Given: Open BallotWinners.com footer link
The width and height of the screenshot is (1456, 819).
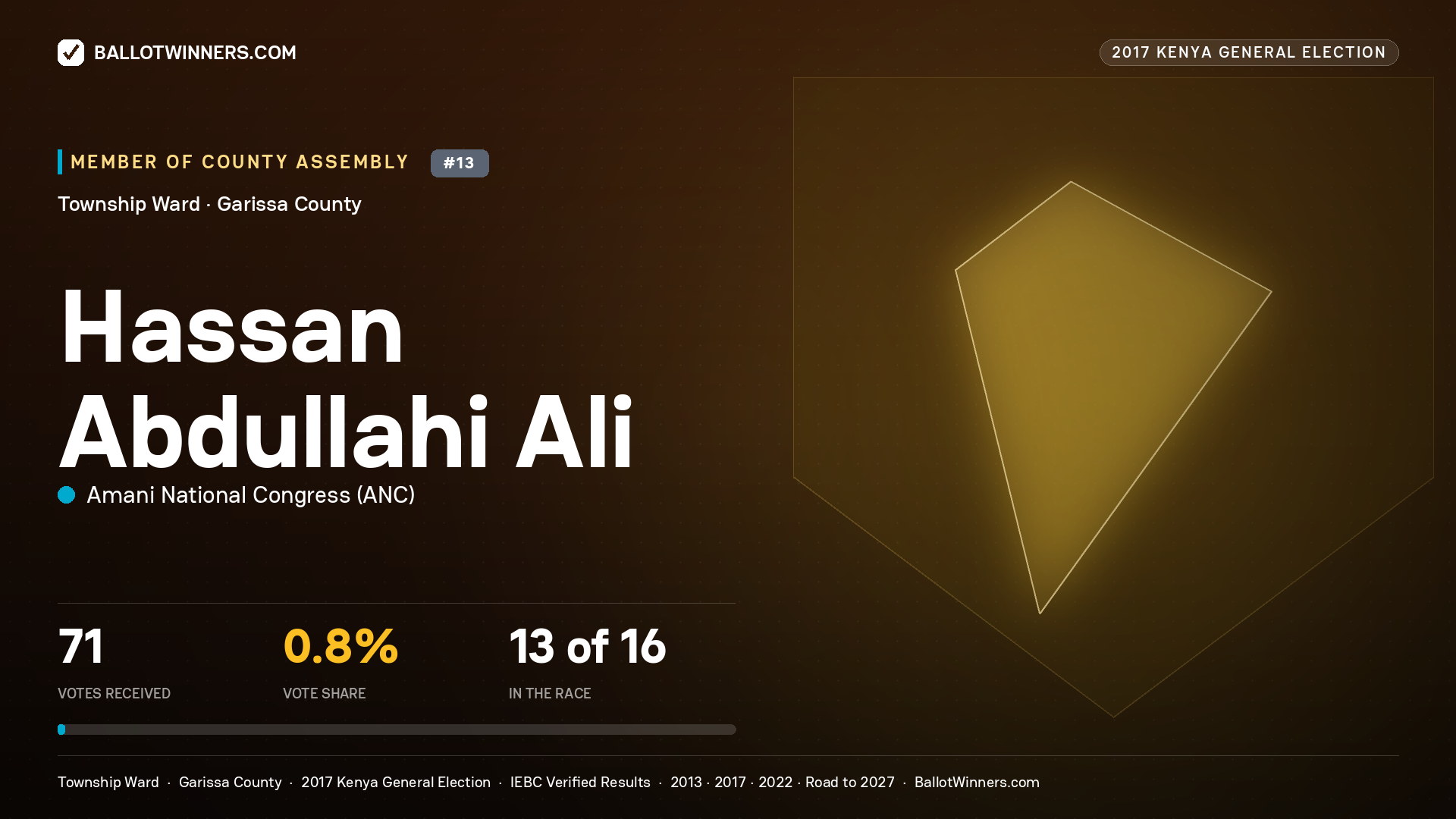Looking at the screenshot, I should click(977, 782).
